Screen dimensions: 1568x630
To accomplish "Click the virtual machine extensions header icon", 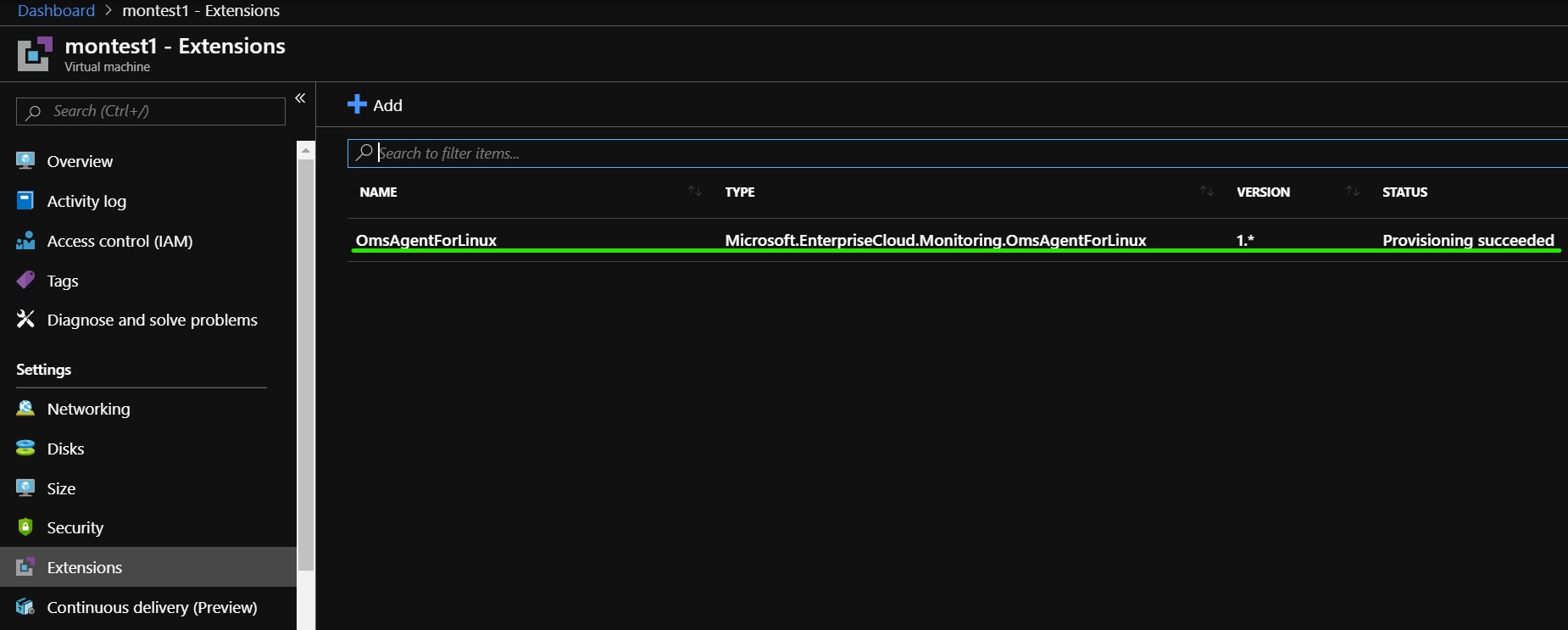I will (x=35, y=53).
